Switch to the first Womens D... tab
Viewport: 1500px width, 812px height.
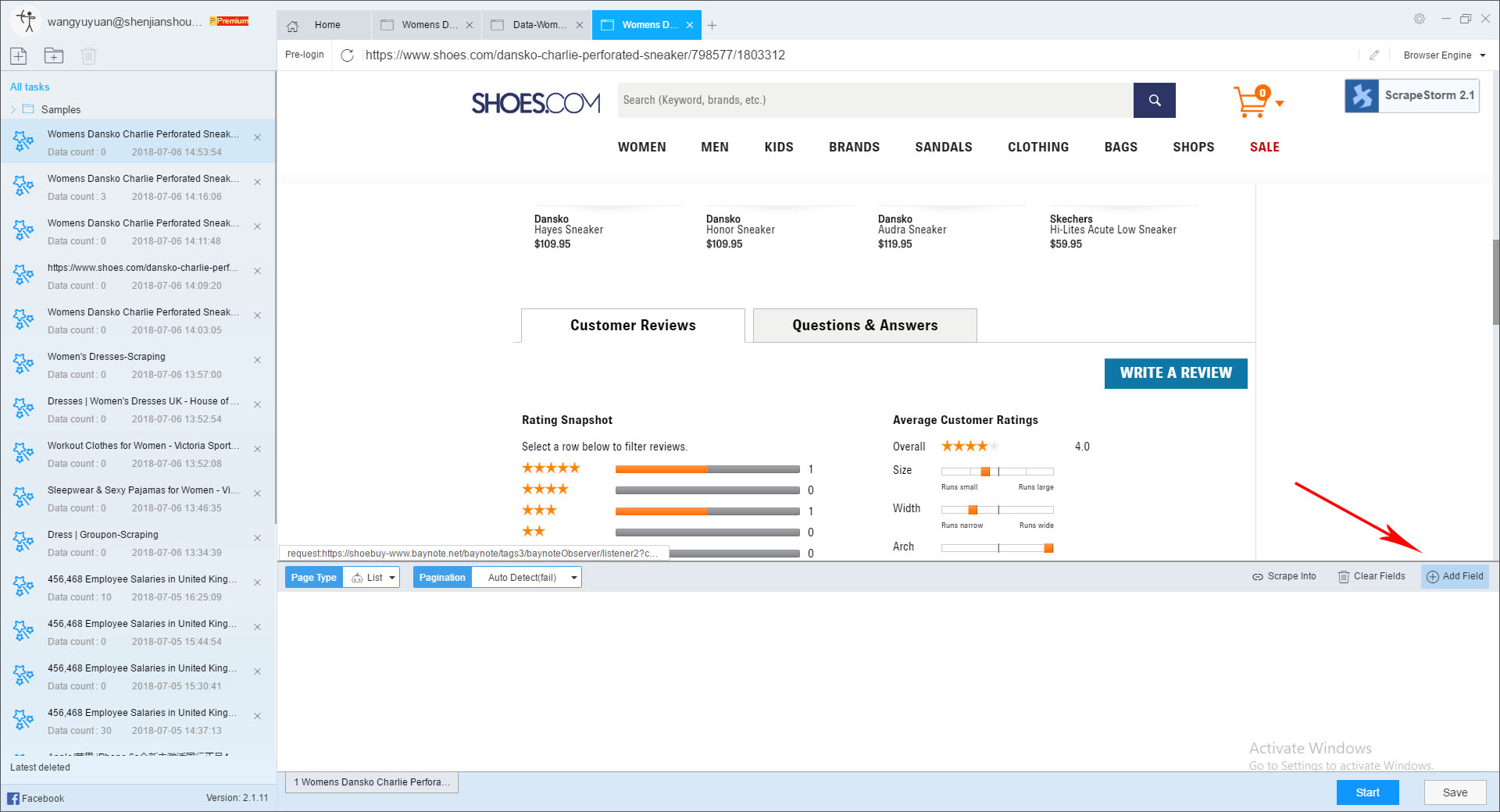[427, 25]
